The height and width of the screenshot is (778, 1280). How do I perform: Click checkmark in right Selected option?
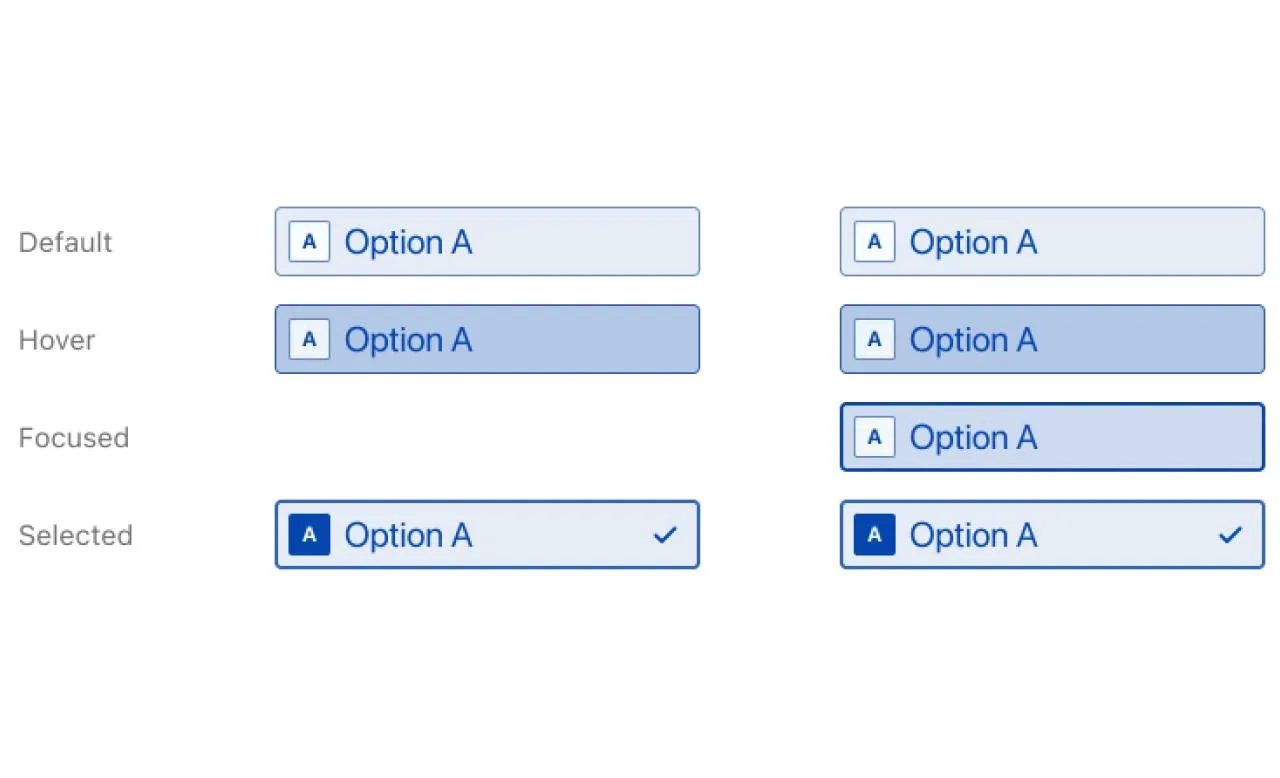click(1229, 535)
